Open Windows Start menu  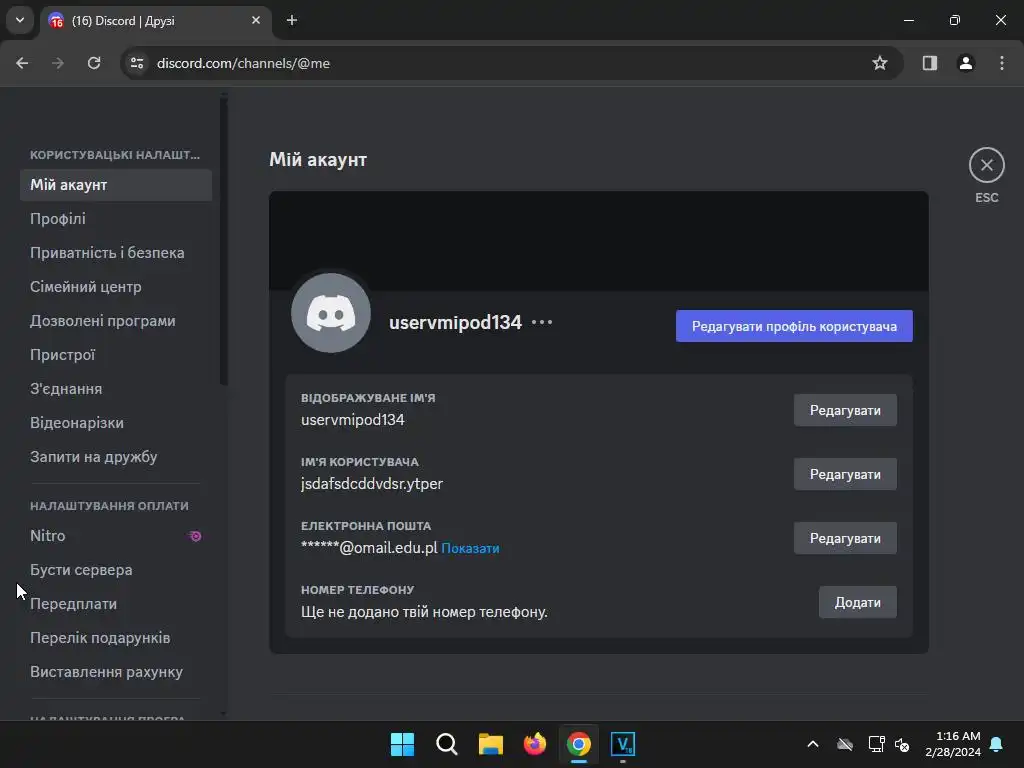[x=402, y=744]
